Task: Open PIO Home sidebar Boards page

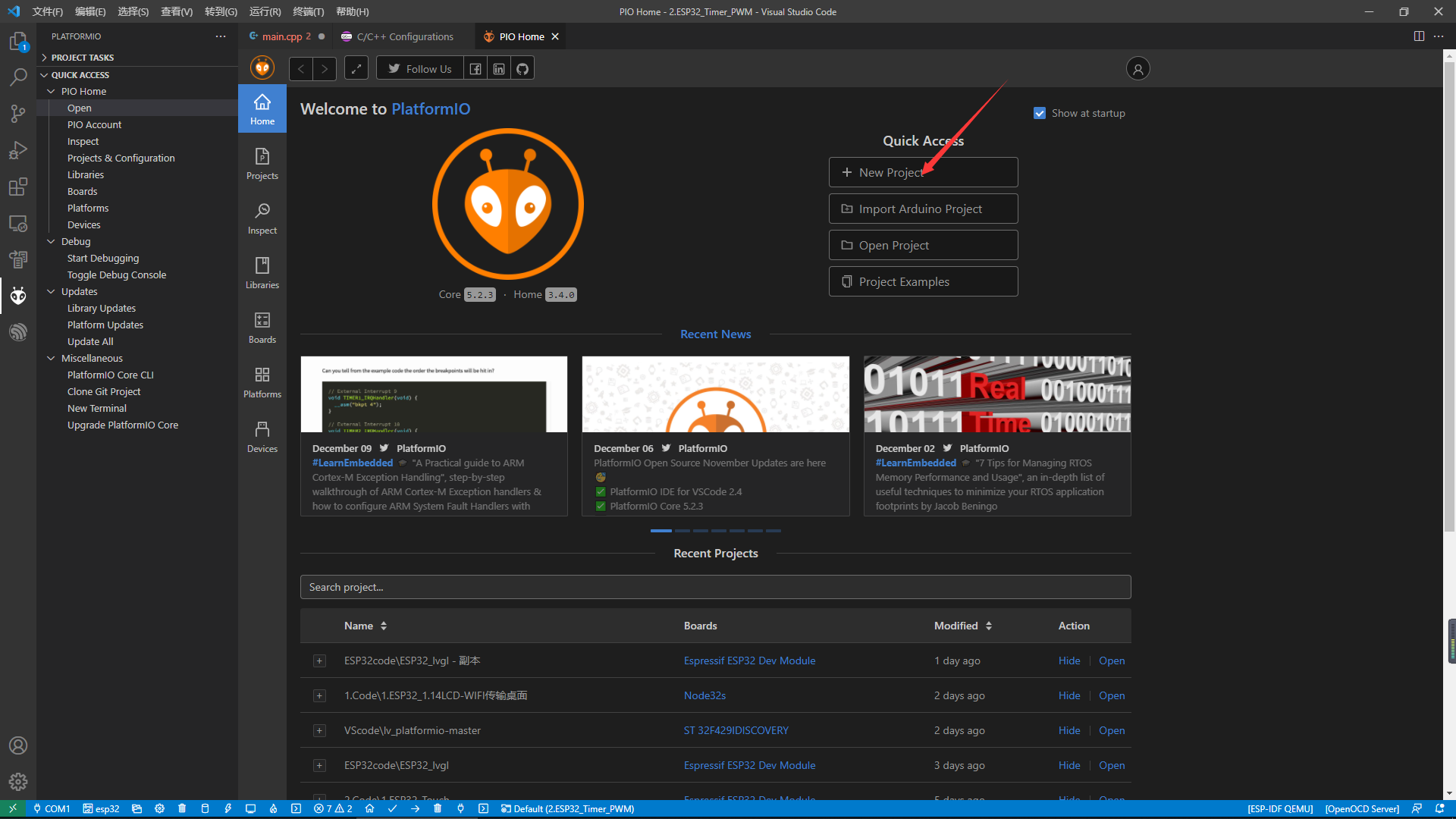Action: click(x=262, y=328)
